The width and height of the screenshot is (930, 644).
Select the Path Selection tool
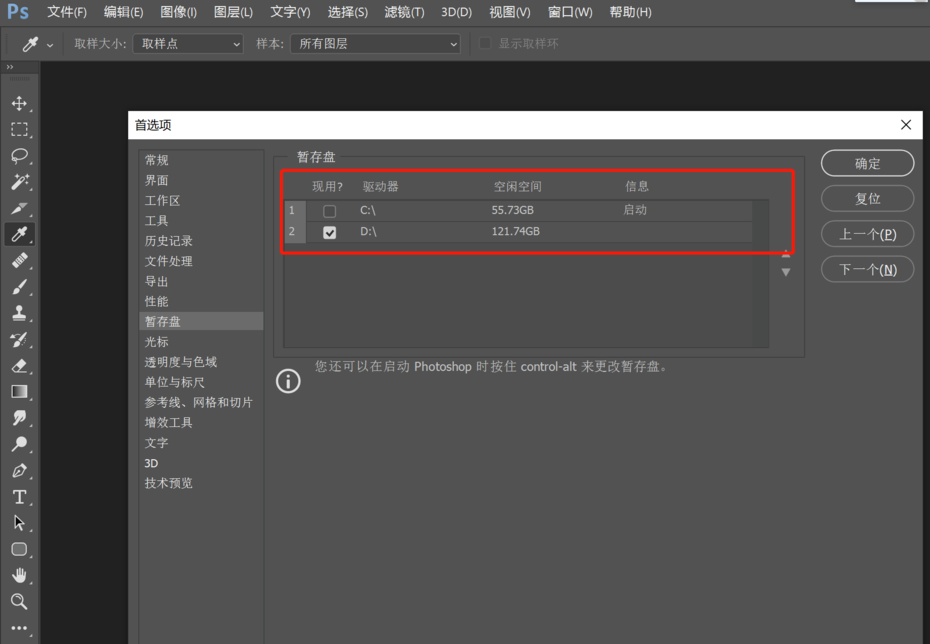(x=19, y=523)
